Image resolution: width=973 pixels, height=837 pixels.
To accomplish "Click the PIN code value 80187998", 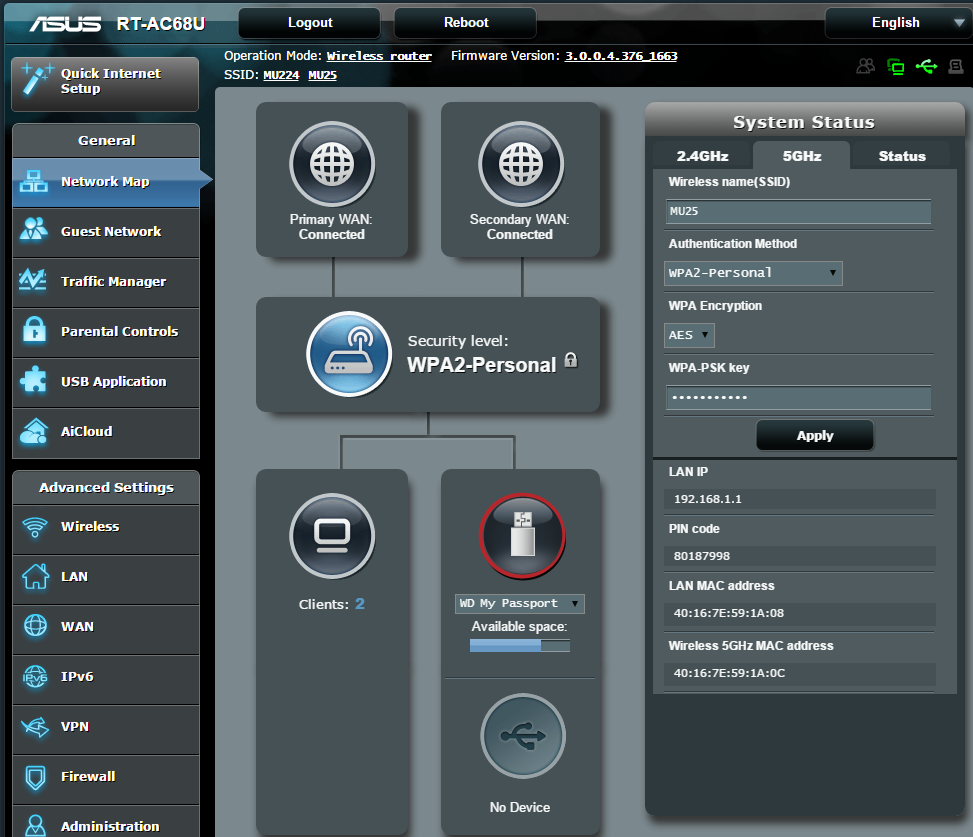I will [x=702, y=556].
